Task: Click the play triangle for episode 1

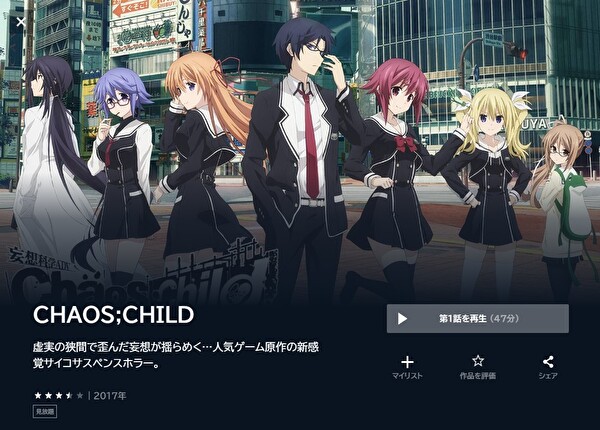Action: 402,319
